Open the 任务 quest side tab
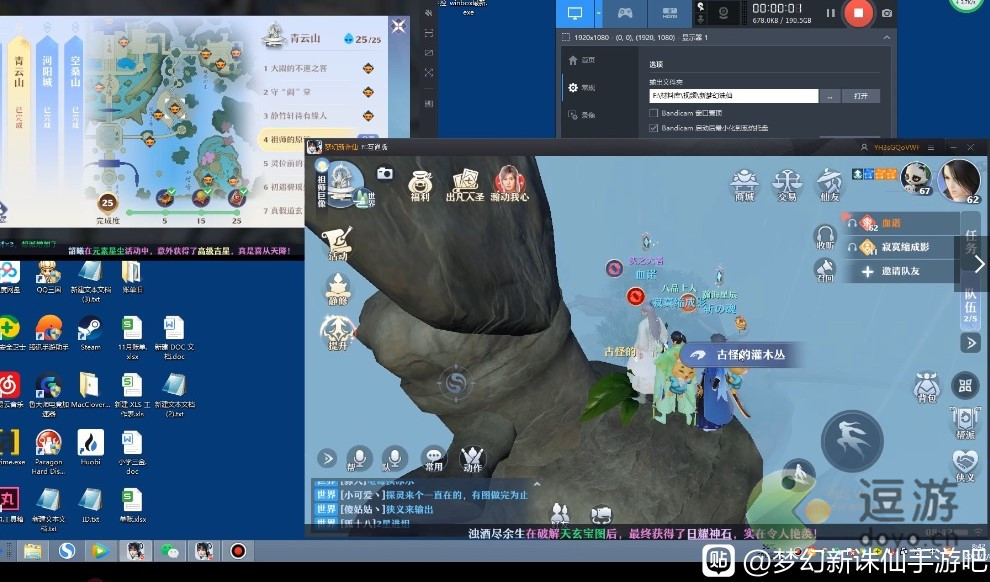The width and height of the screenshot is (990, 582). tap(970, 242)
